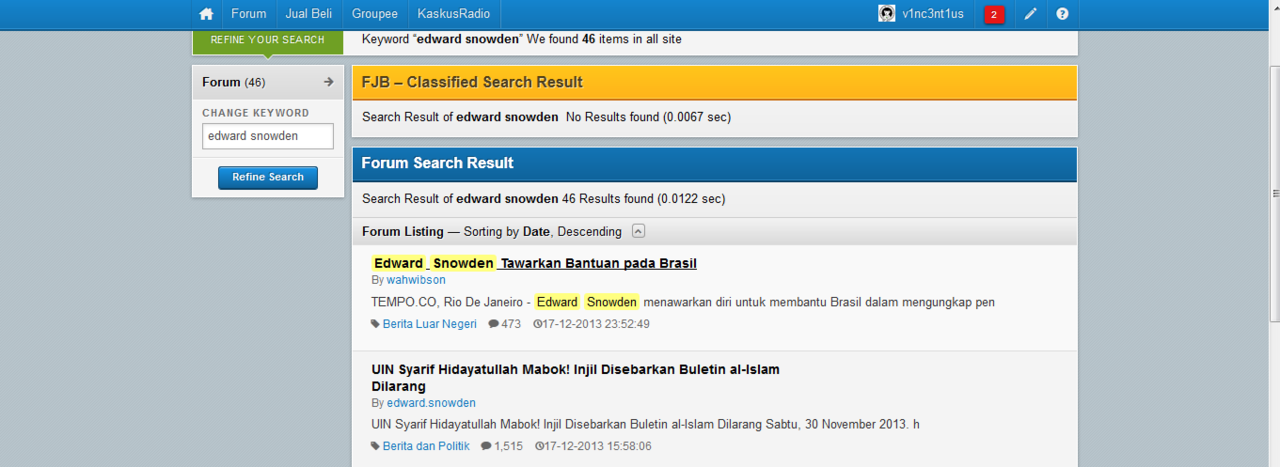Open the red notifications badge
The height and width of the screenshot is (467, 1280).
[x=994, y=14]
